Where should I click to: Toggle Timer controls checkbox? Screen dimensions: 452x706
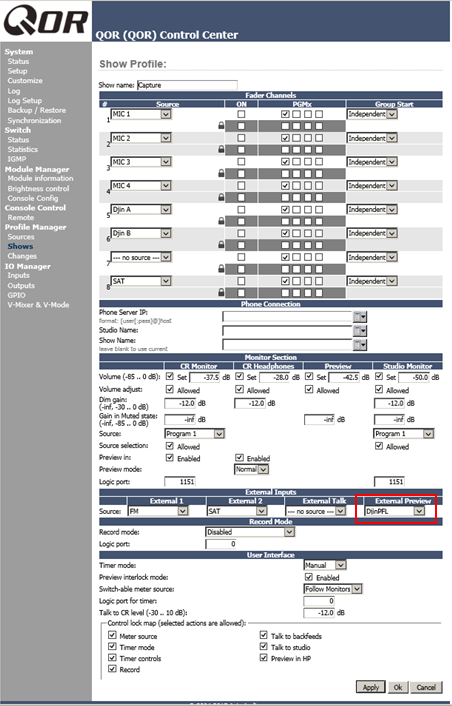(112, 658)
